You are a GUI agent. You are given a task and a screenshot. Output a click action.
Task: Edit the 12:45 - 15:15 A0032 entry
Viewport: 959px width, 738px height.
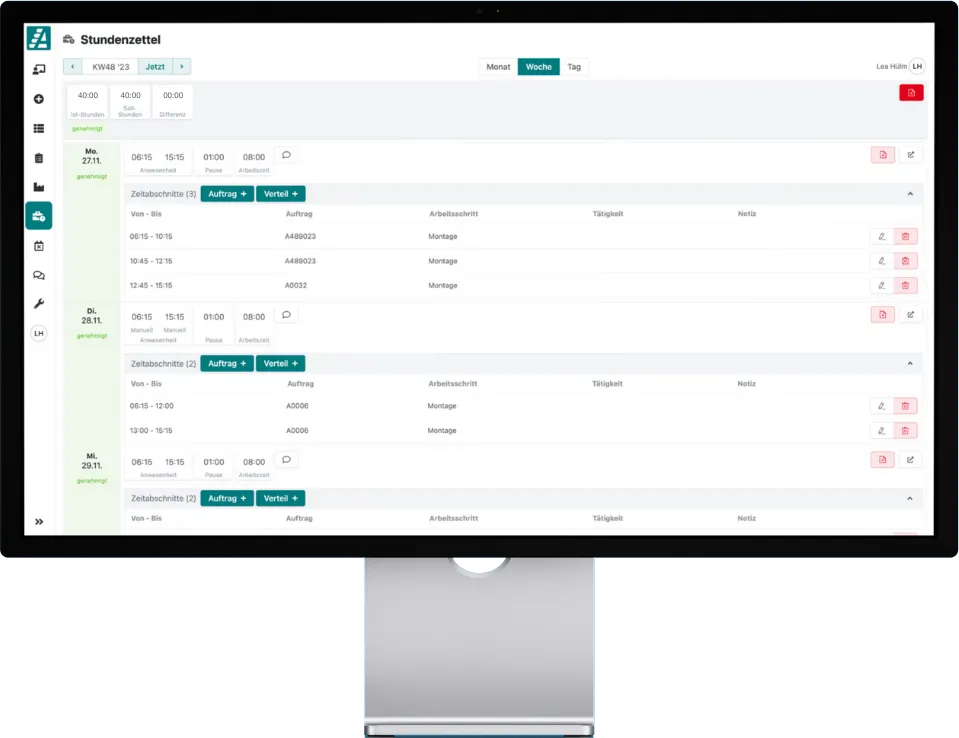(x=881, y=285)
